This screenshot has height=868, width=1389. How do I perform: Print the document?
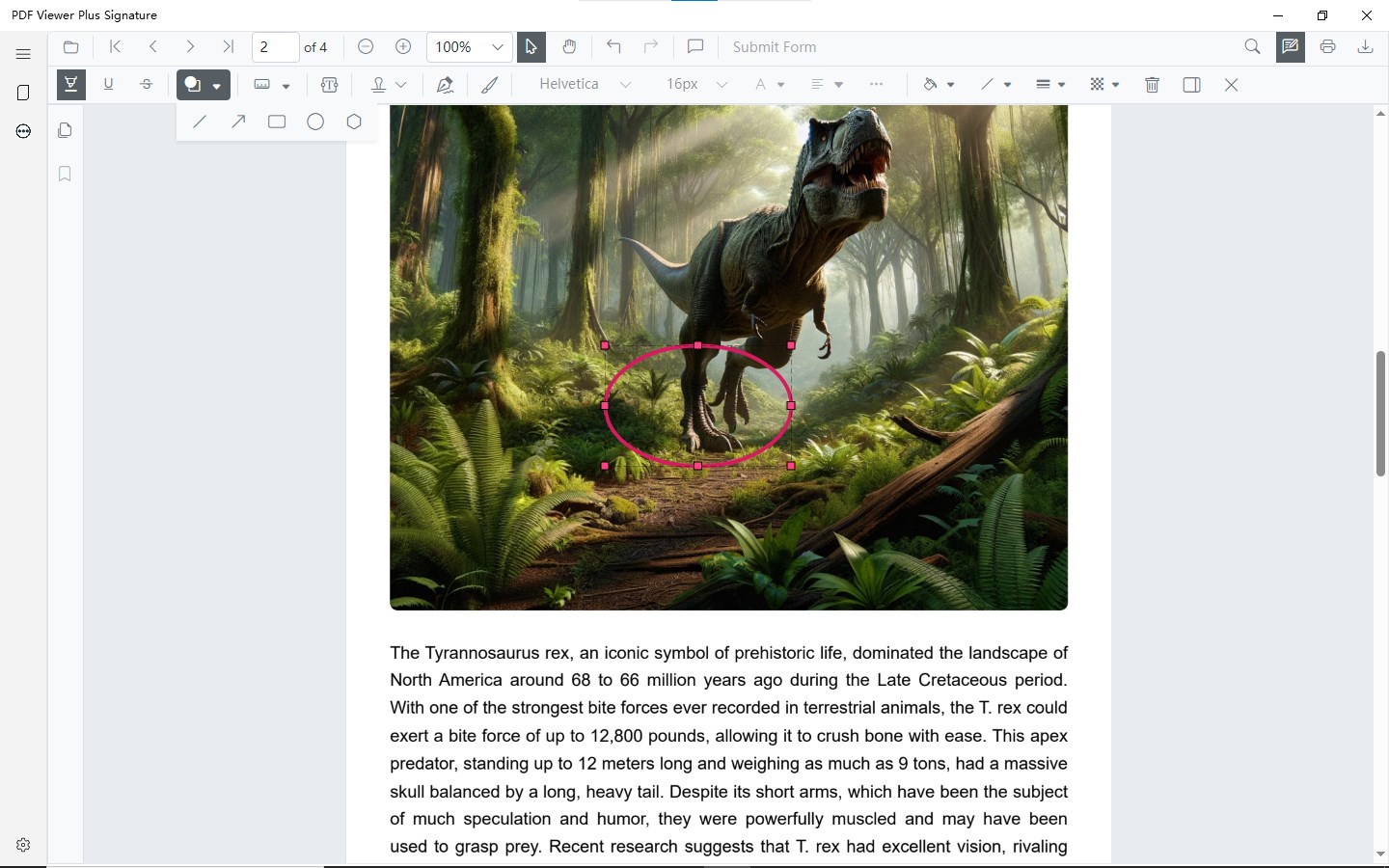[x=1328, y=46]
